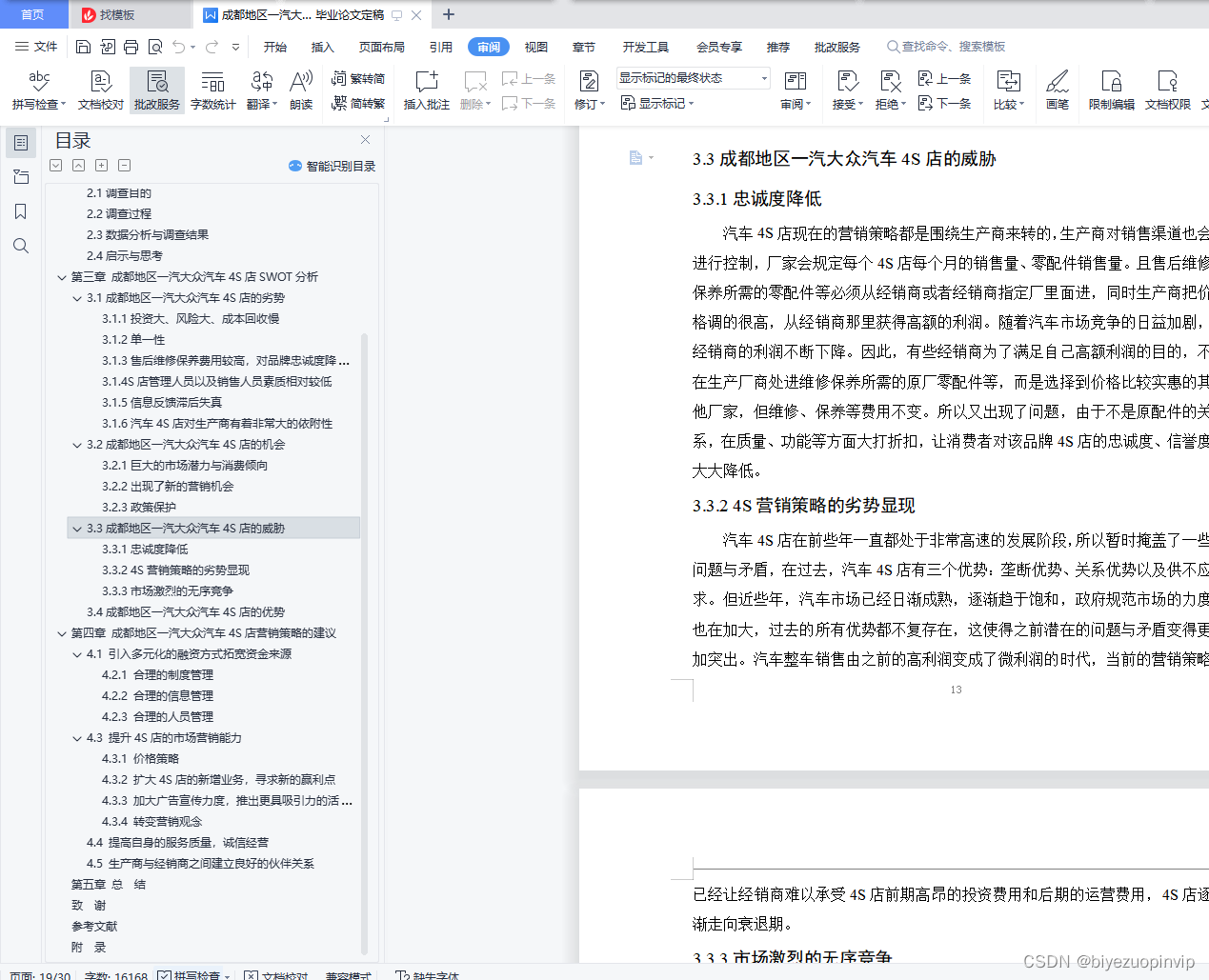Collapse the 第三章 SWOT 分析 chapter node
Image resolution: width=1209 pixels, height=980 pixels.
click(x=62, y=277)
